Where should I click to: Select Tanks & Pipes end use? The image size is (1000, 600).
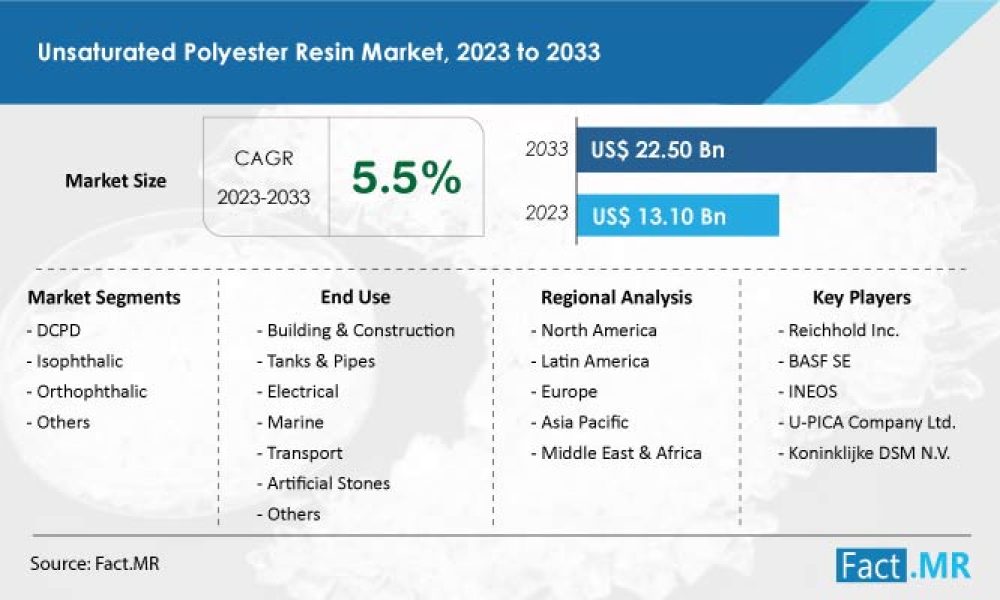(x=321, y=361)
